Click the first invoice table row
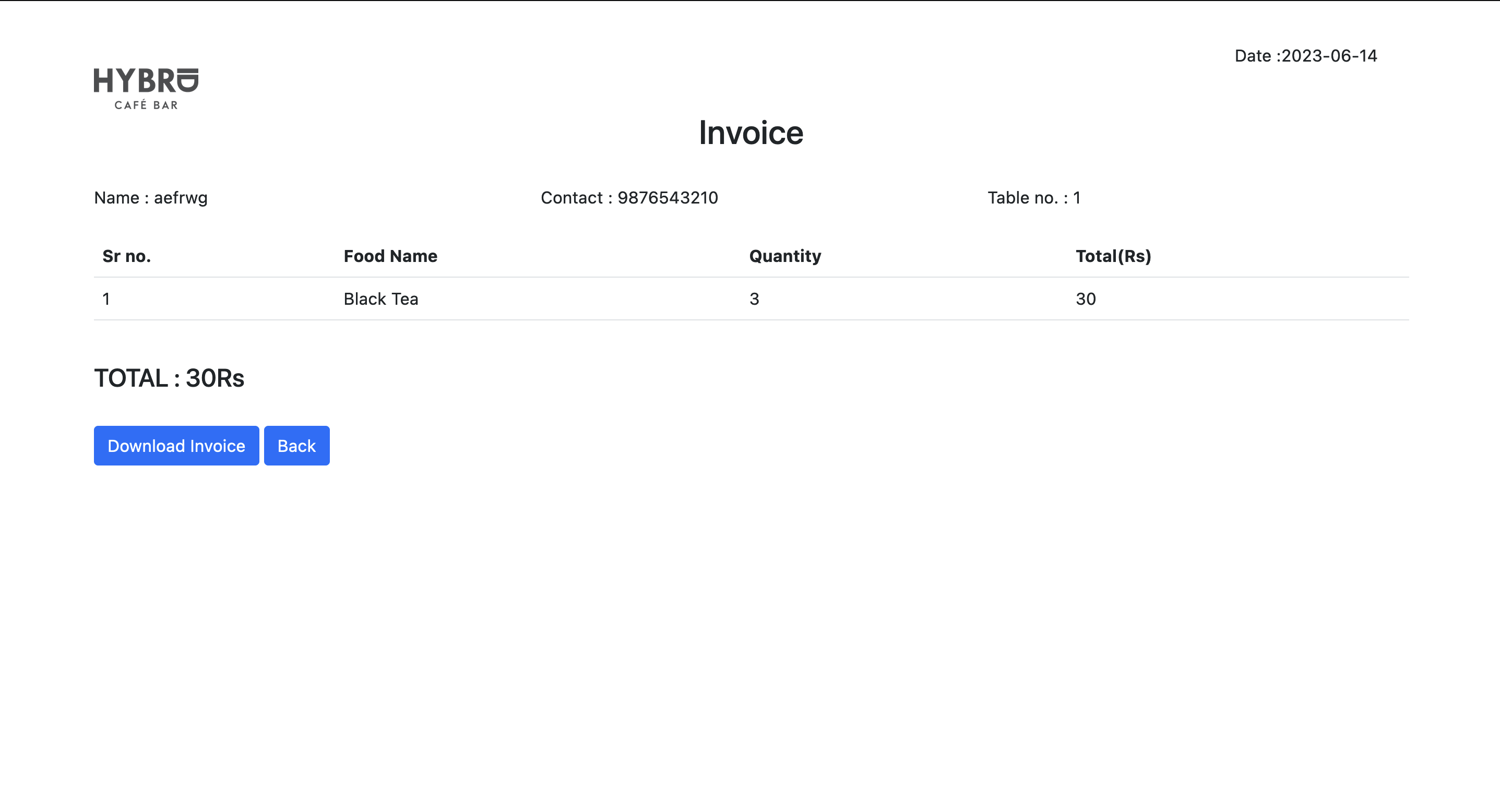1500x812 pixels. pyautogui.click(x=751, y=298)
